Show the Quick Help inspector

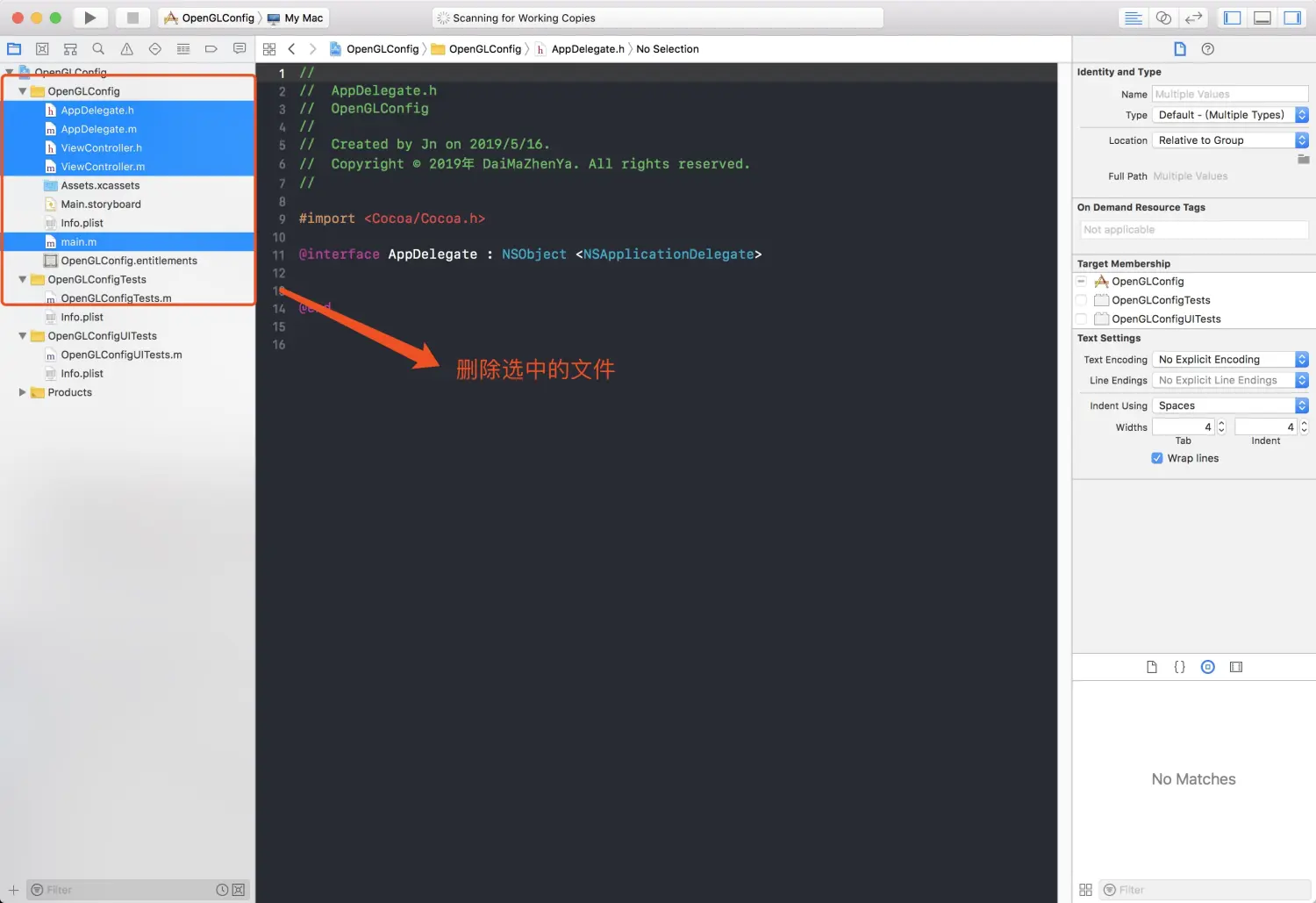tap(1207, 49)
